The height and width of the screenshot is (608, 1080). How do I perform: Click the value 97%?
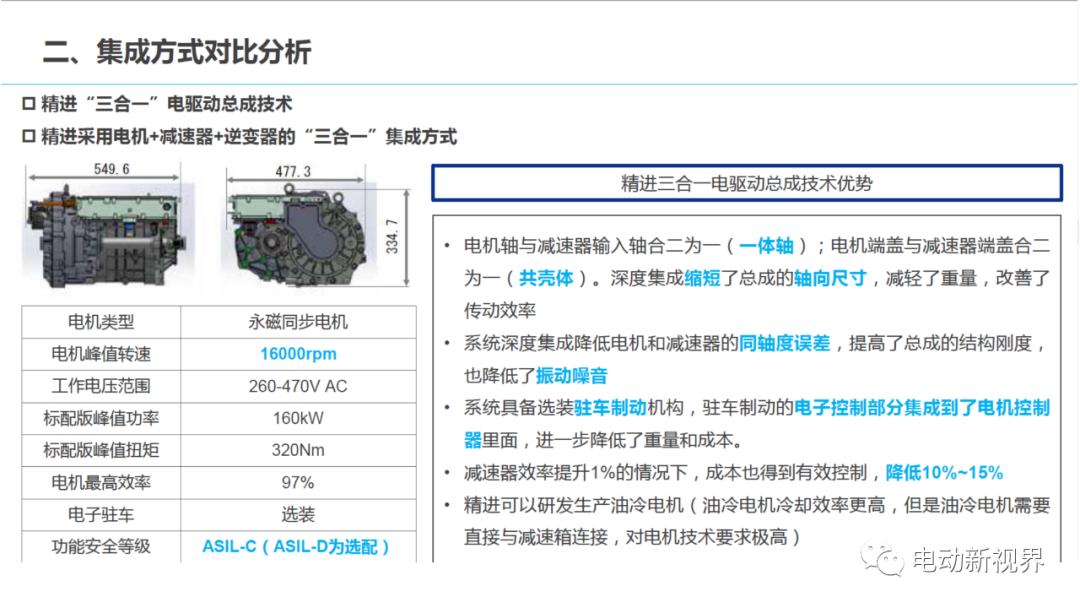point(298,483)
